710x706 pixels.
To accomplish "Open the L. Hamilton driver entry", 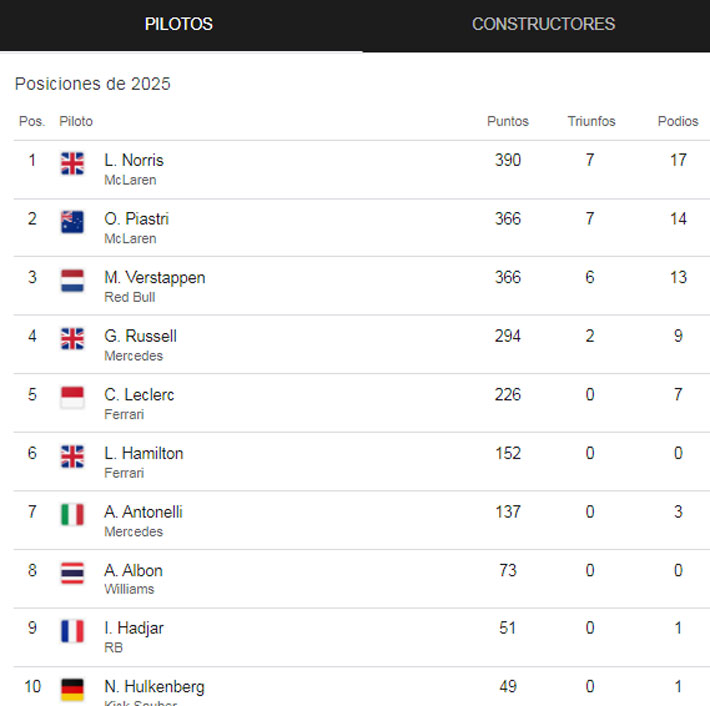I will point(143,453).
